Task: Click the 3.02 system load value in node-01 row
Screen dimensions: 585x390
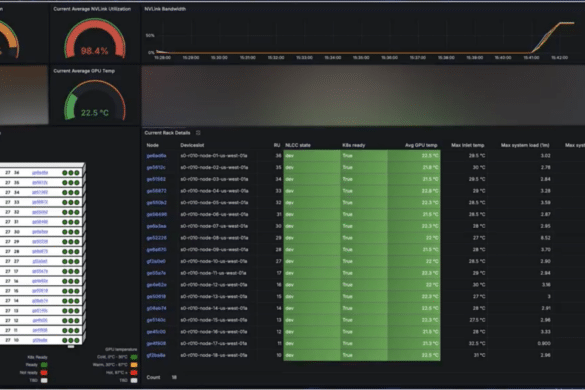Action: click(545, 156)
